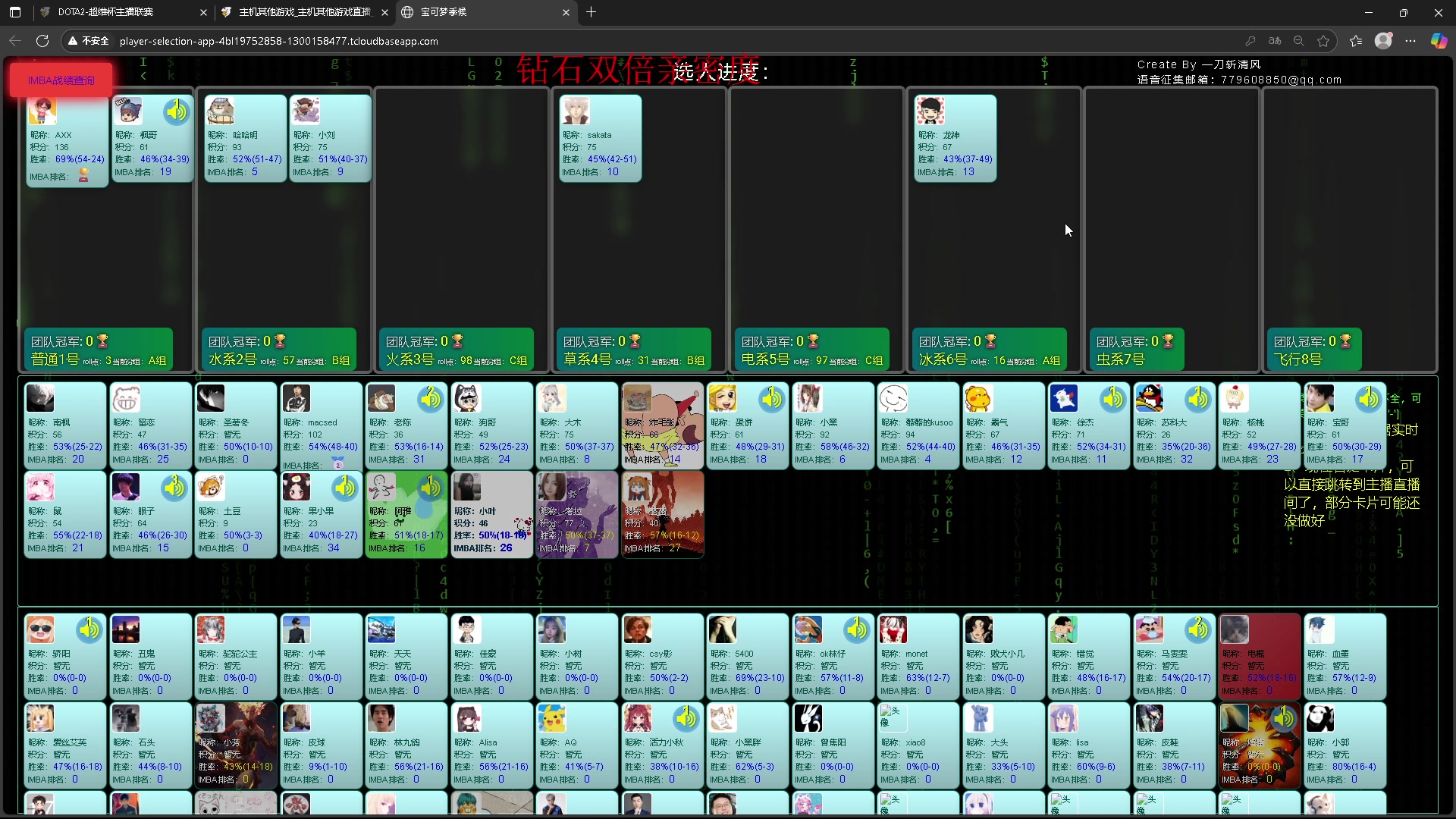The height and width of the screenshot is (819, 1456).
Task: Click the browser back arrow
Action: point(15,41)
